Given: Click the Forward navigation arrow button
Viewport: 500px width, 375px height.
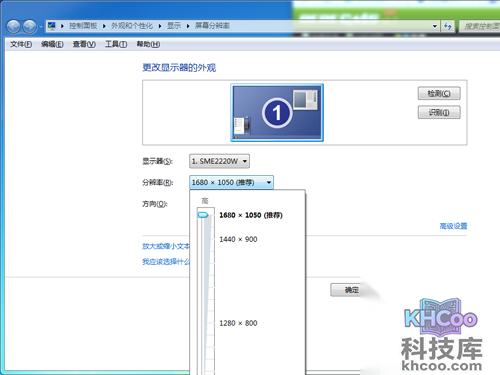Looking at the screenshot, I should pos(29,26).
